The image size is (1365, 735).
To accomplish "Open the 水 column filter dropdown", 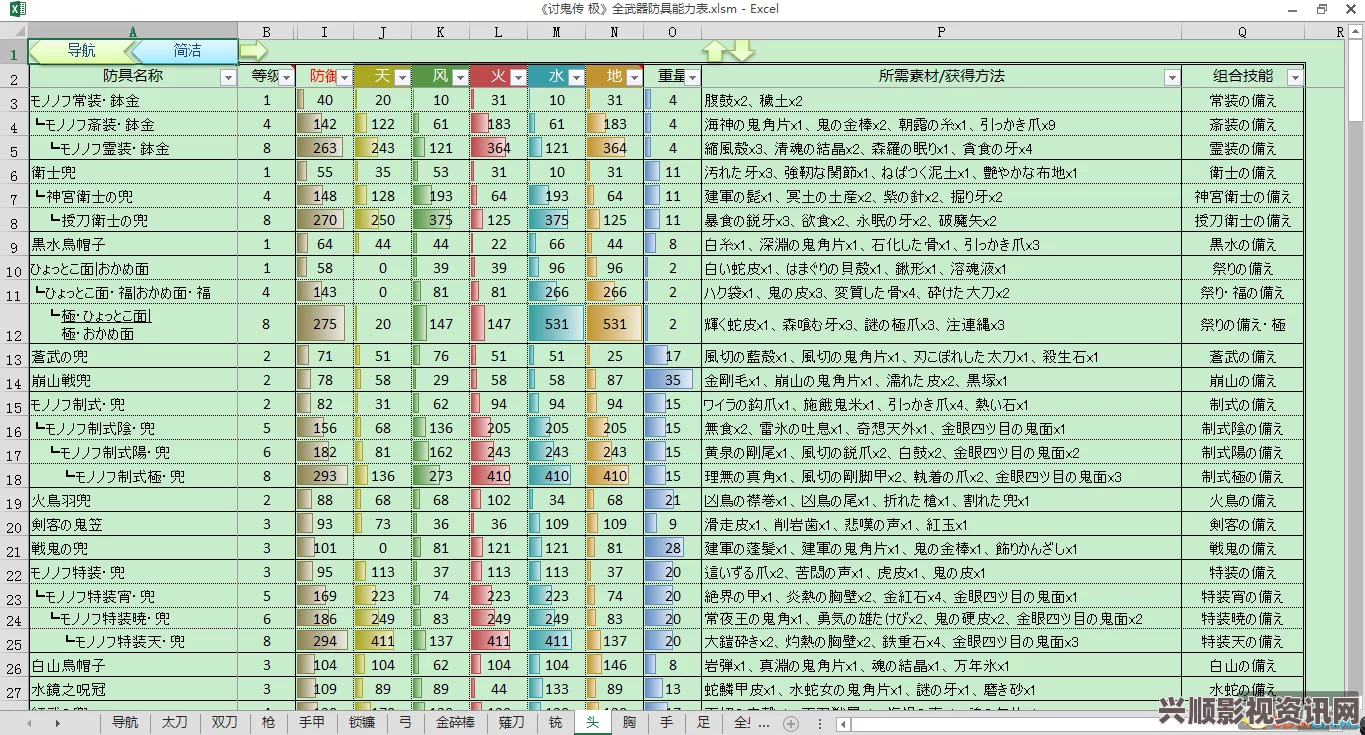I will (576, 77).
